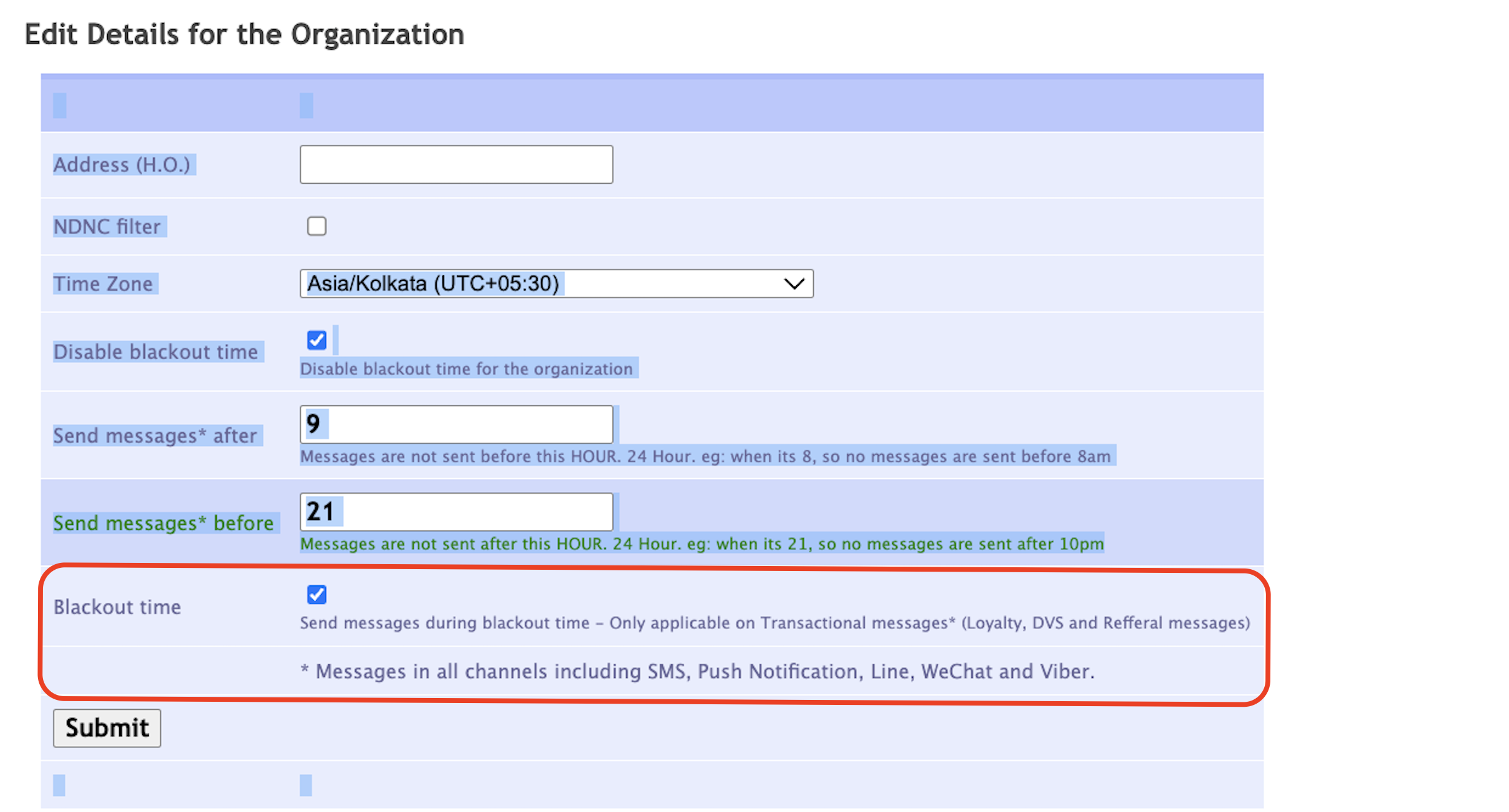Click the 'Disable blackout time for the organization' hint
The height and width of the screenshot is (812, 1509).
[466, 369]
